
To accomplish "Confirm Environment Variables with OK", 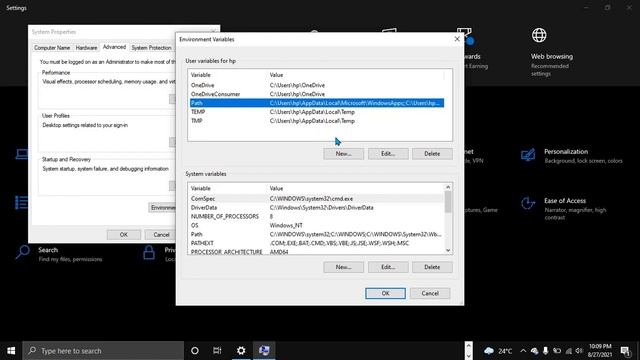I will coord(385,293).
